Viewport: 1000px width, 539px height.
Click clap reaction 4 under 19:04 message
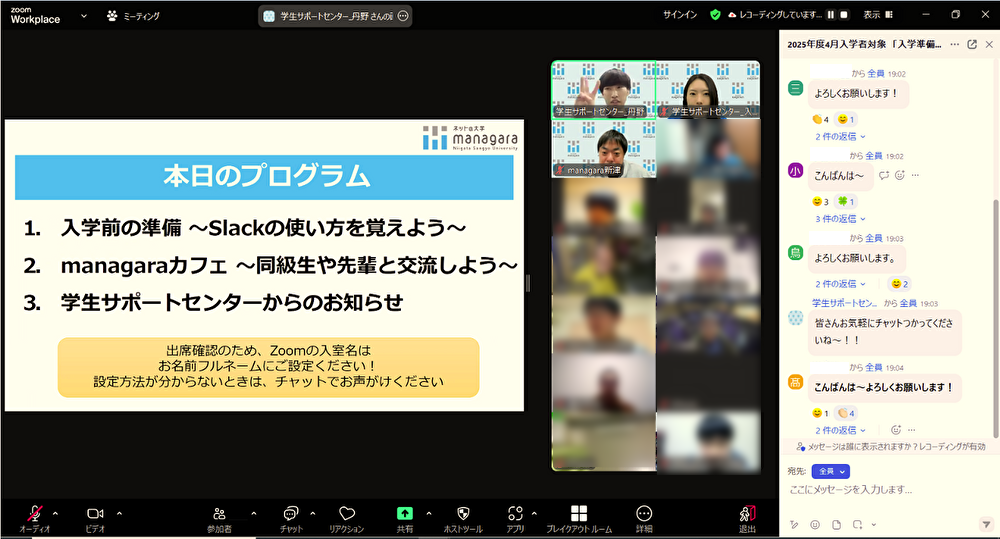(x=846, y=413)
